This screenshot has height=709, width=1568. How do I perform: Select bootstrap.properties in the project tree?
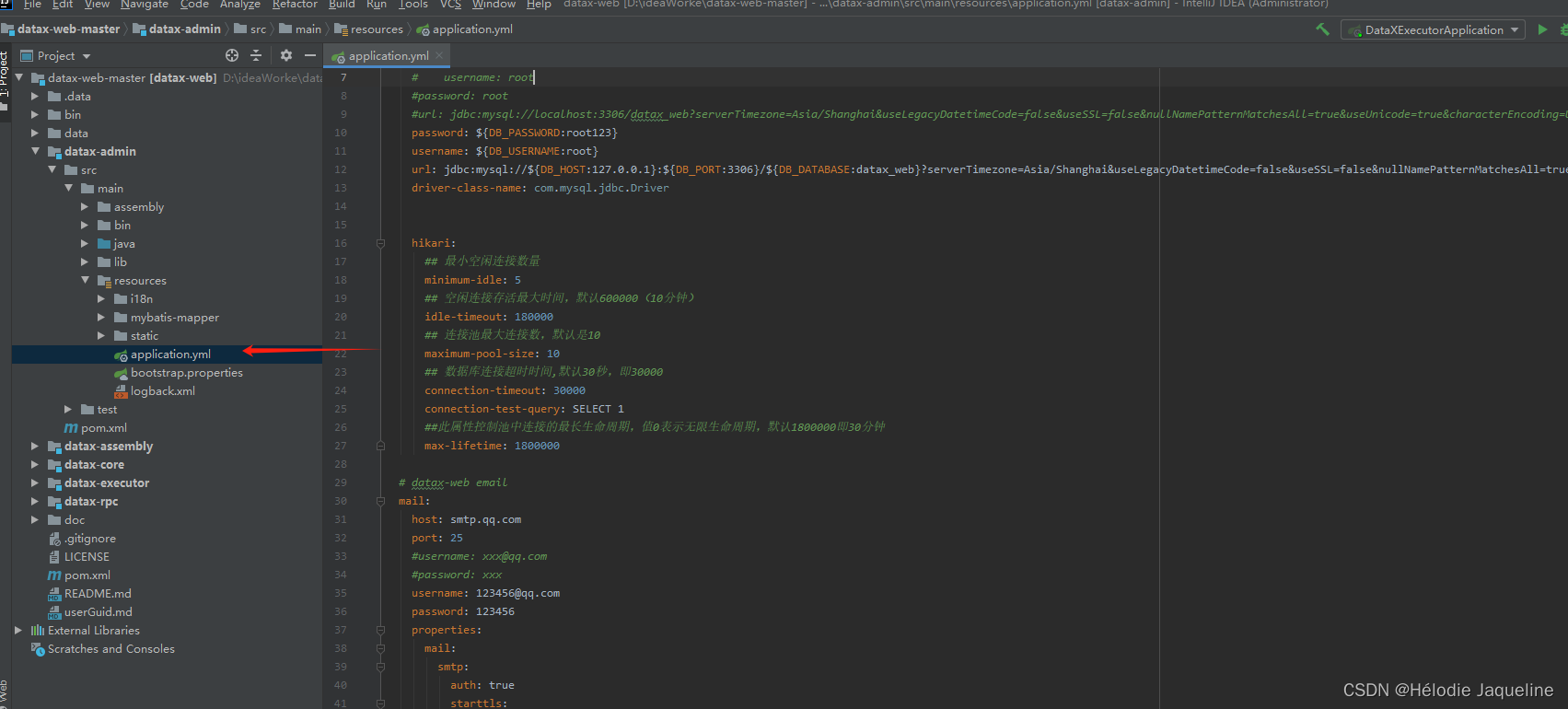click(186, 373)
